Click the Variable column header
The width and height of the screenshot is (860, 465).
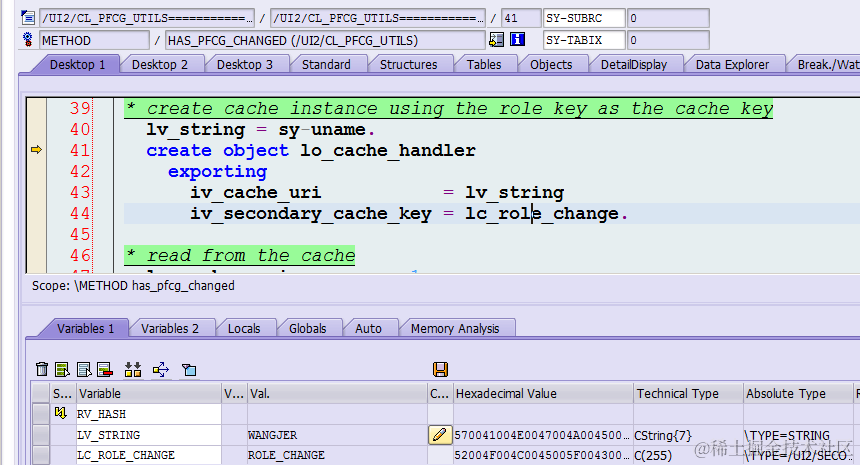149,393
